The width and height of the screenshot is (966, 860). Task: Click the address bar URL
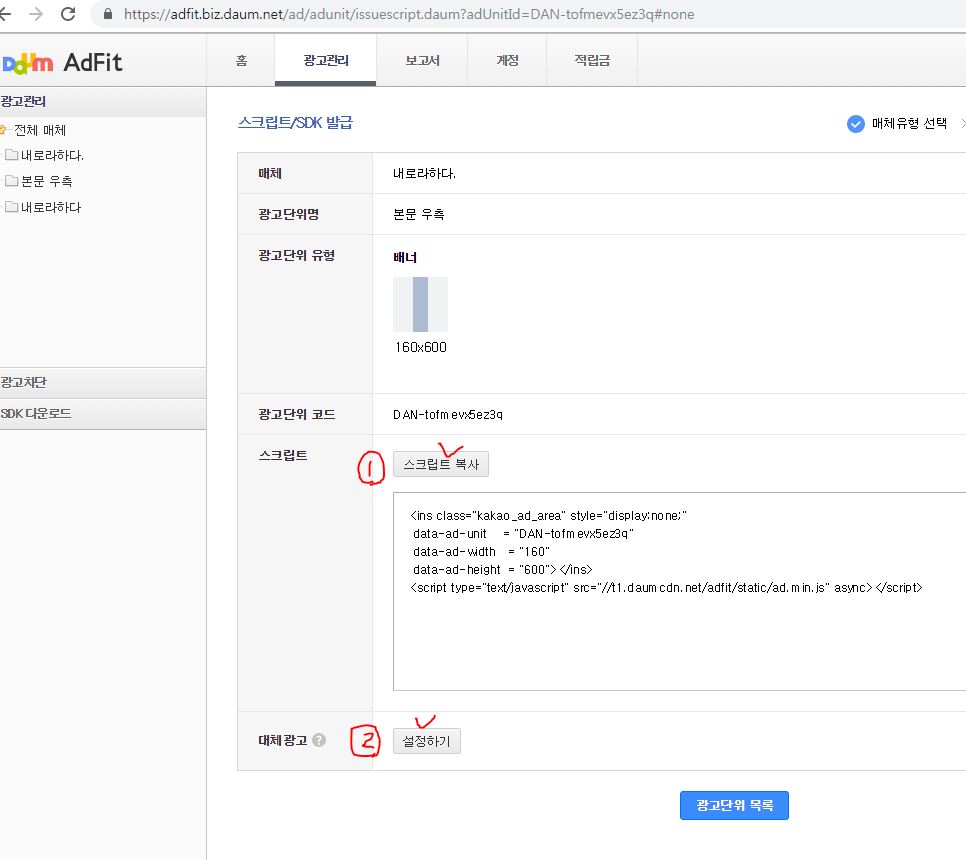point(408,14)
